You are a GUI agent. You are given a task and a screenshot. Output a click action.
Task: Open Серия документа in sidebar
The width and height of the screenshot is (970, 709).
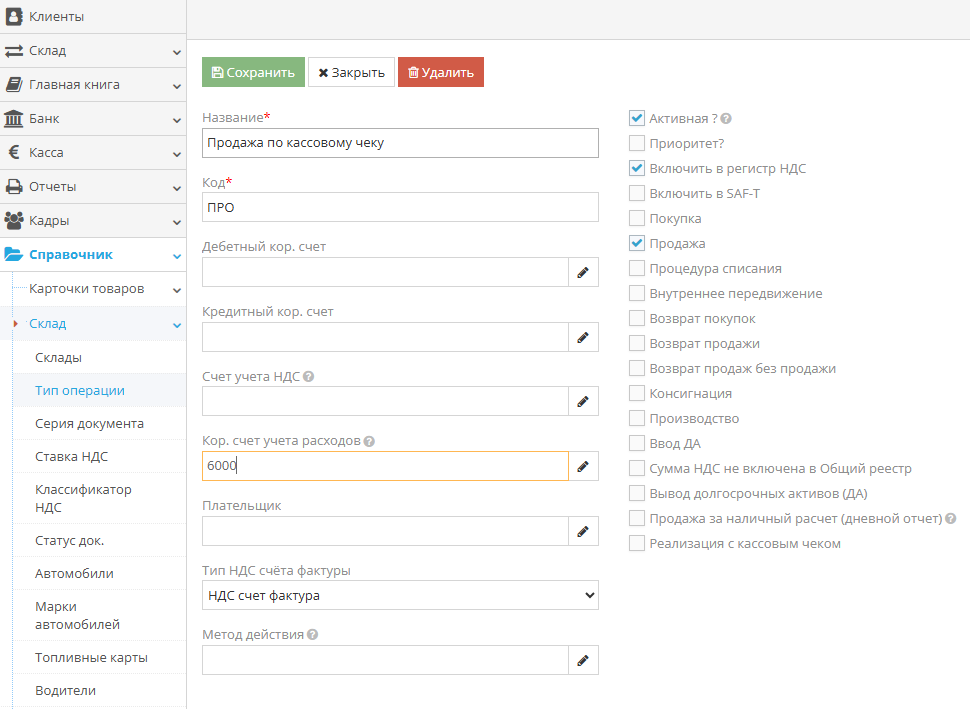coord(89,423)
